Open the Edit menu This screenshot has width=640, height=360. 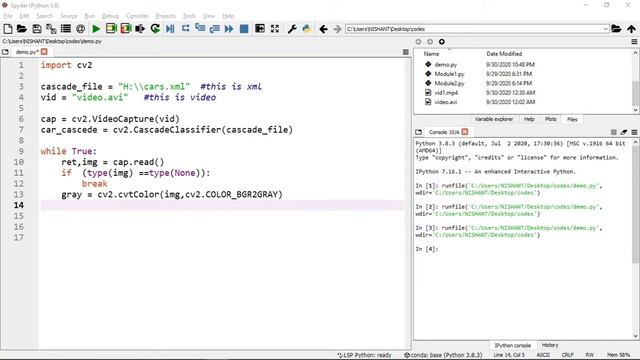click(x=24, y=16)
